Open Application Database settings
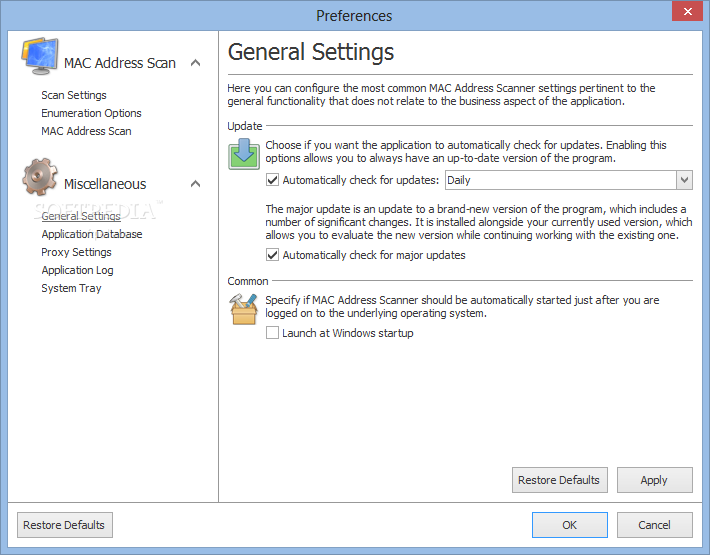Screen dimensions: 710x555 tap(92, 234)
